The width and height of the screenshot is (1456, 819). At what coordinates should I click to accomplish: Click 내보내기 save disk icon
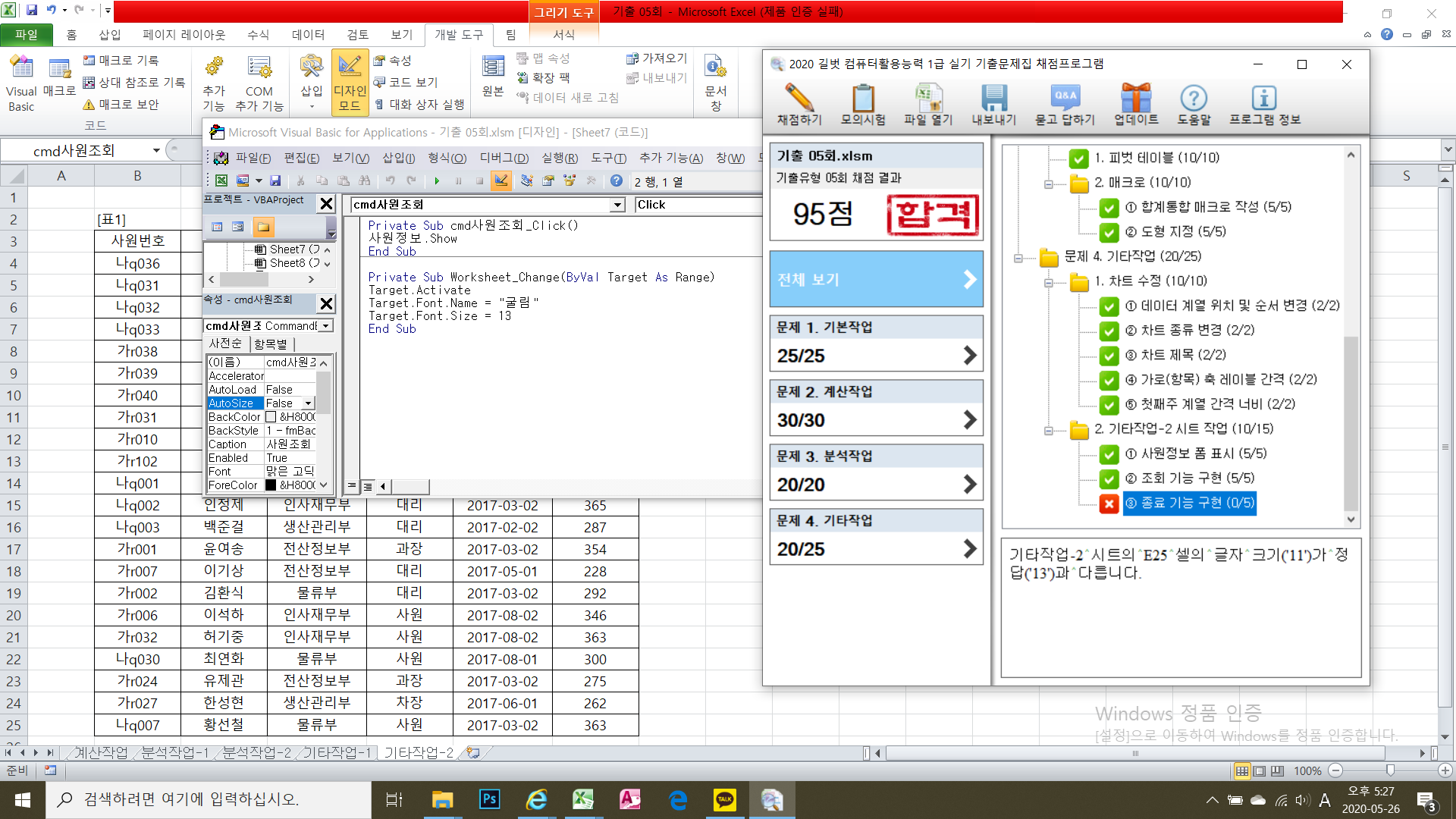993,99
